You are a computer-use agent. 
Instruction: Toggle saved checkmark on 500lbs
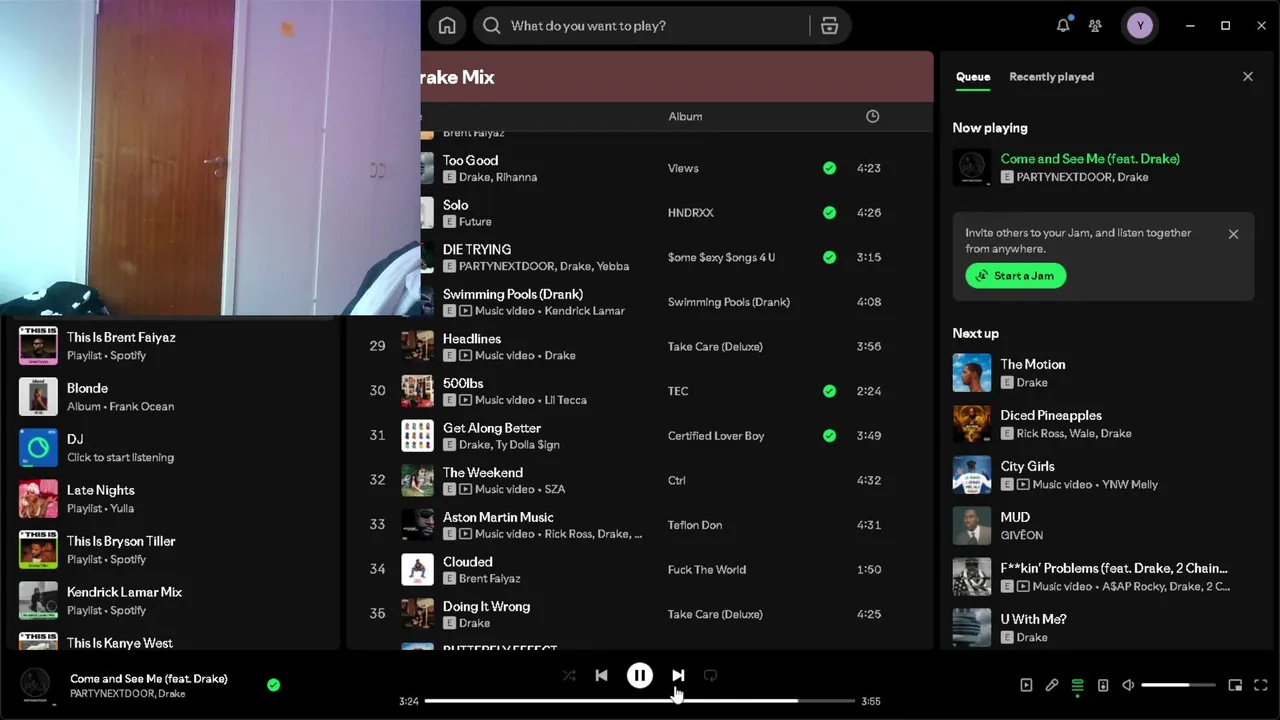pos(829,391)
